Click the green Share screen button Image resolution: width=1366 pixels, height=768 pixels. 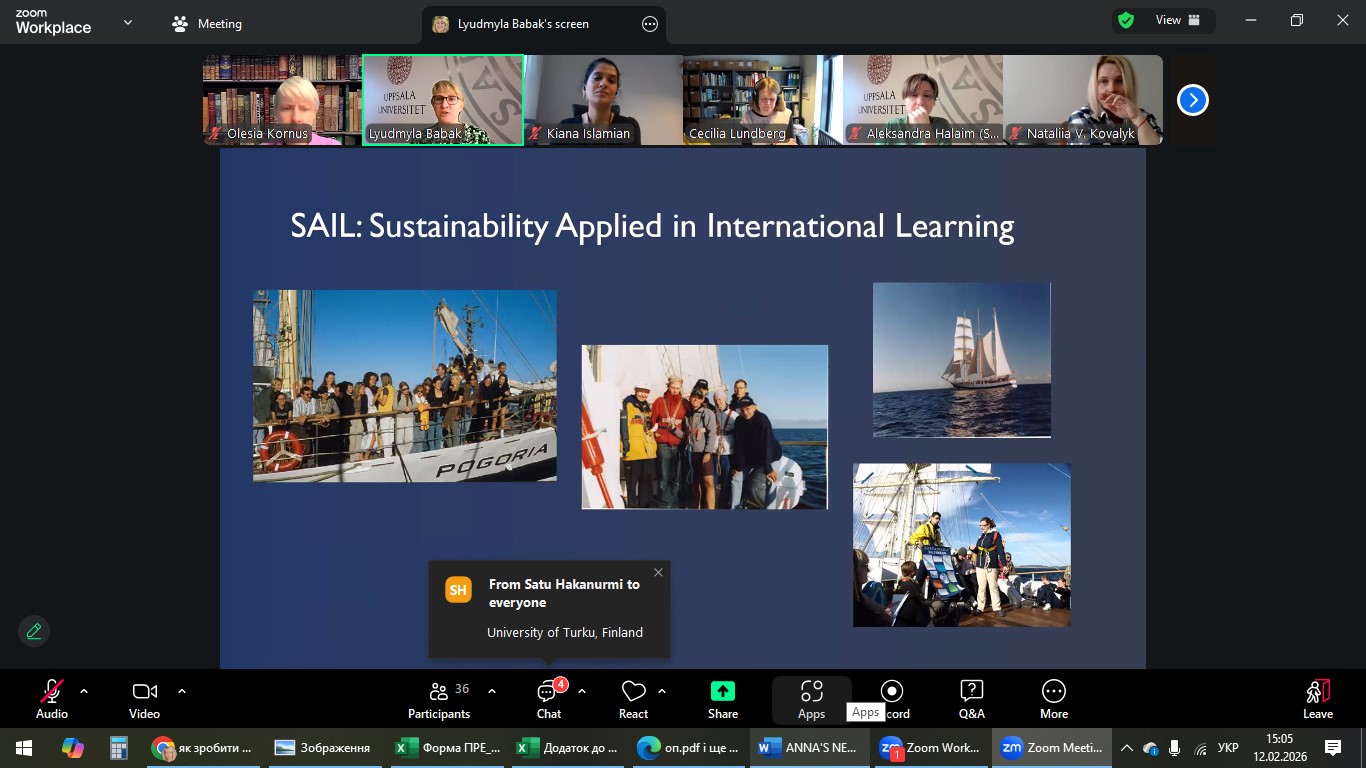click(x=722, y=699)
